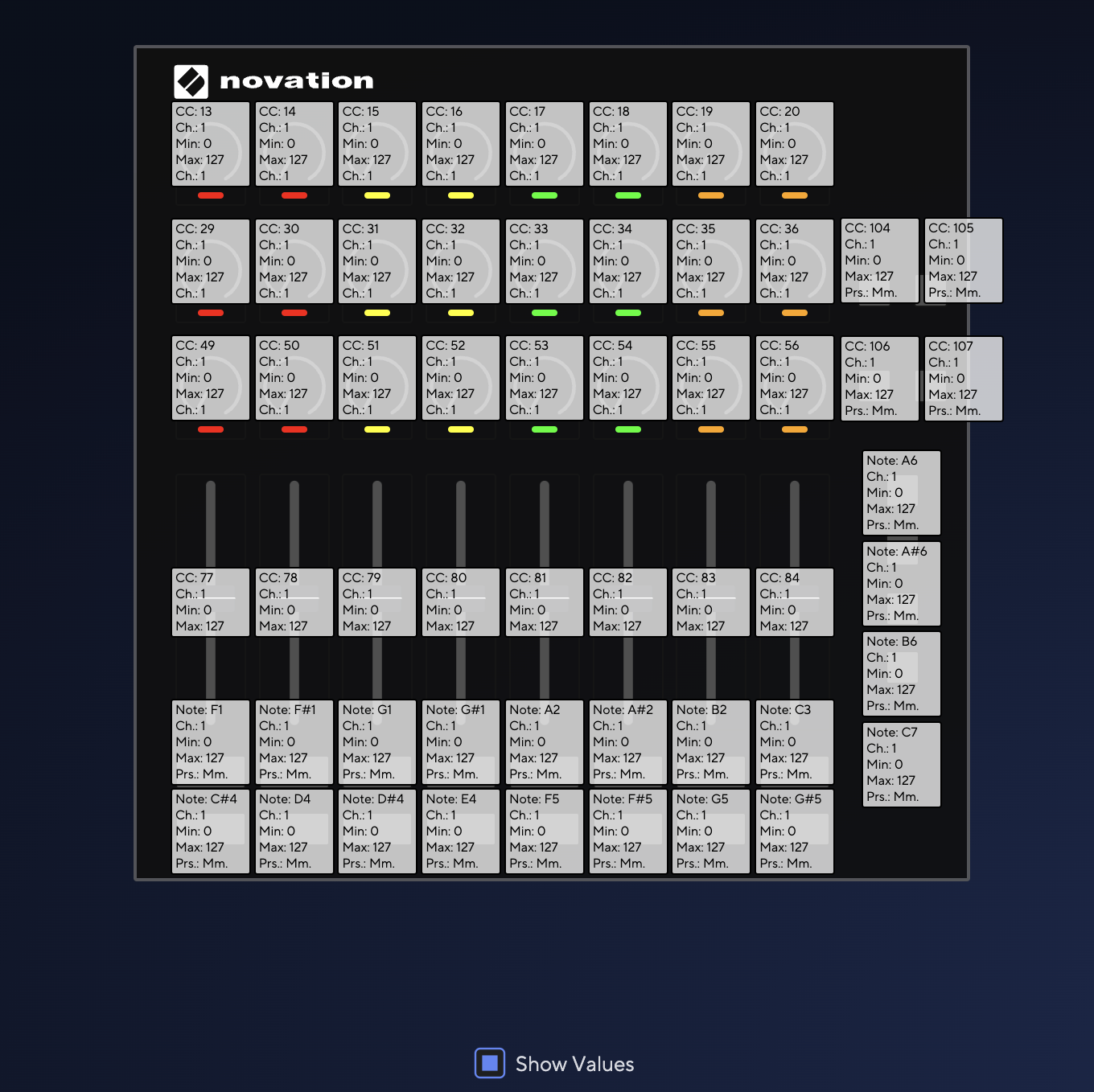Select the CC: 20 knob

click(x=795, y=144)
